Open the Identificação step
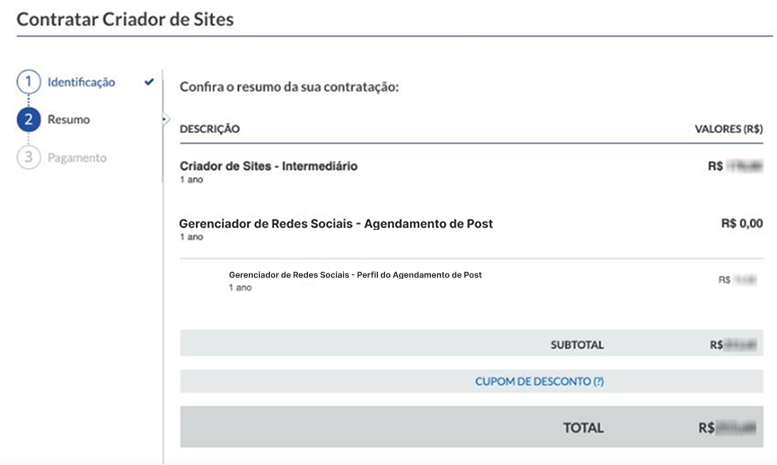 click(x=81, y=82)
